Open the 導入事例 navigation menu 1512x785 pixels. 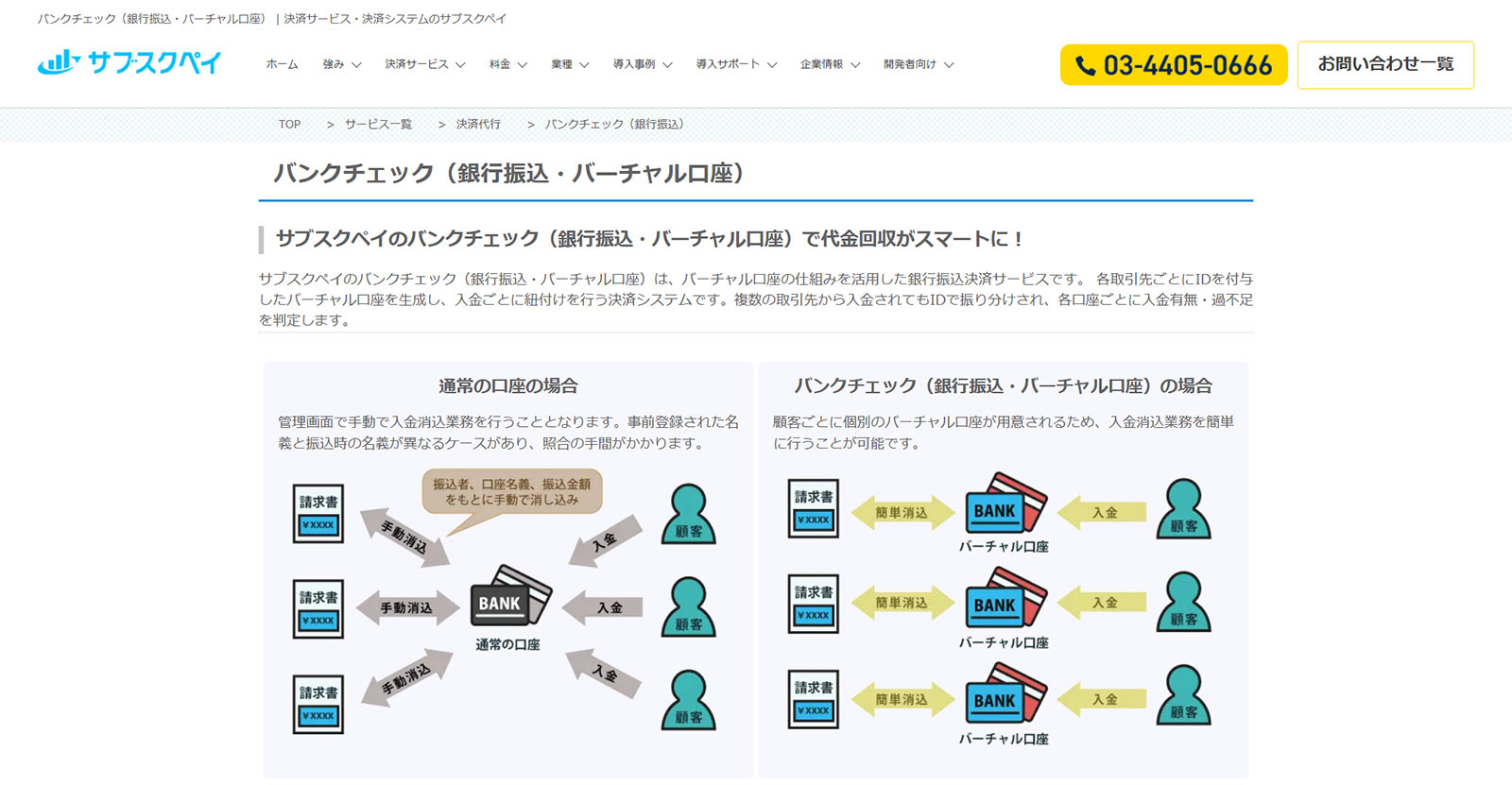[634, 64]
